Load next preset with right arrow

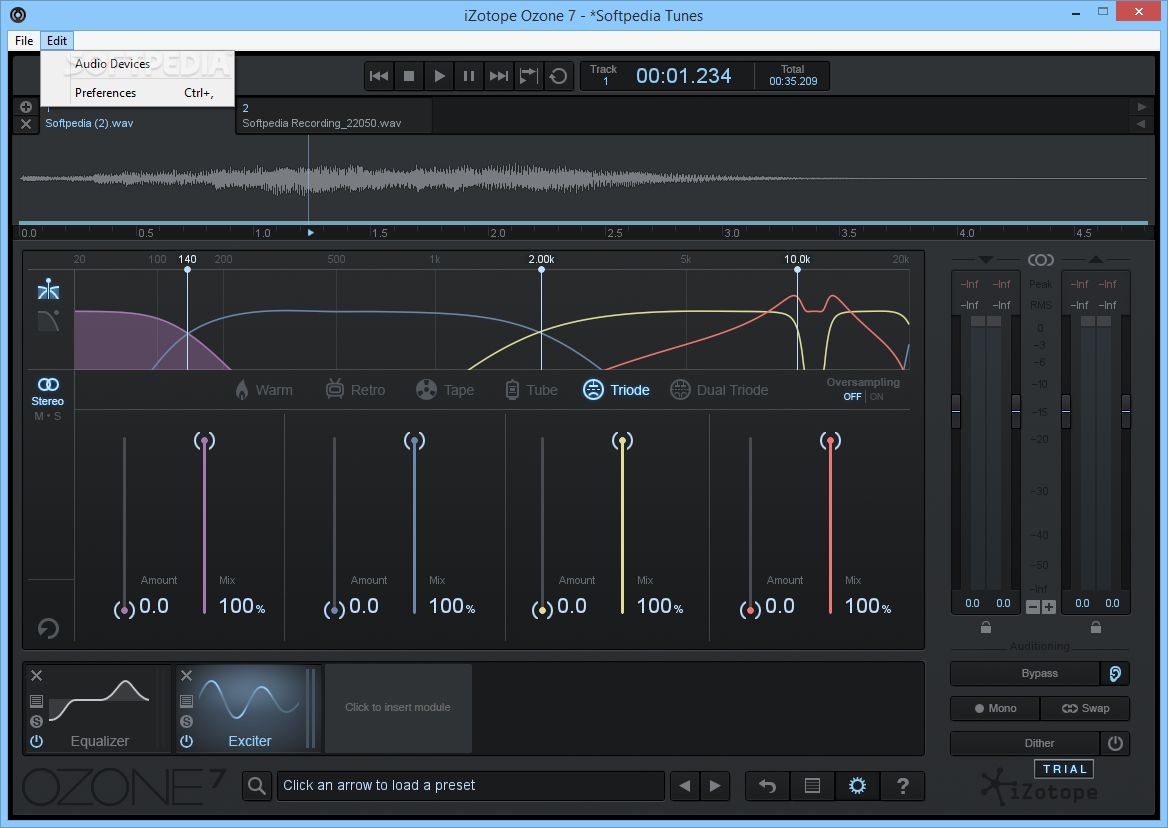[714, 786]
